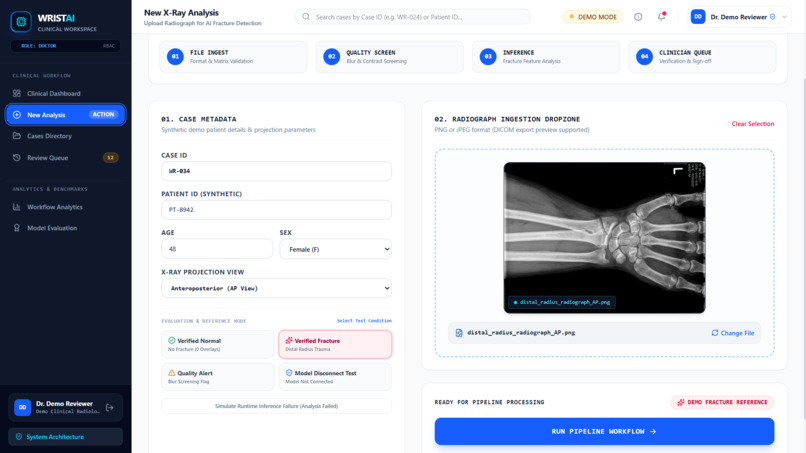Click the Model Disconnect shield icon
This screenshot has height=453, width=806.
click(x=289, y=373)
